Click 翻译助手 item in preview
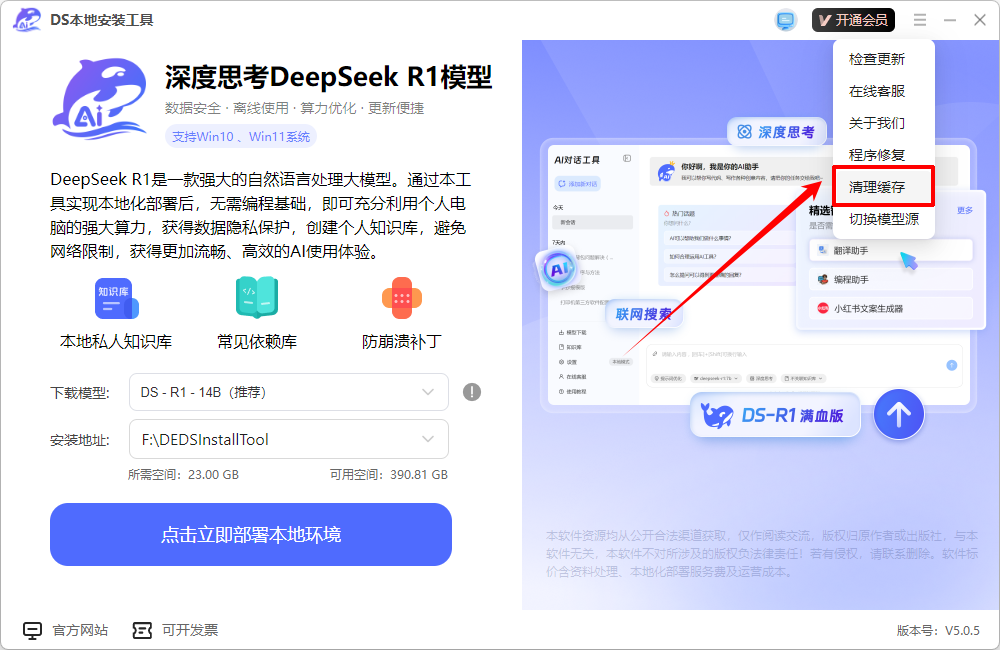 click(x=890, y=251)
